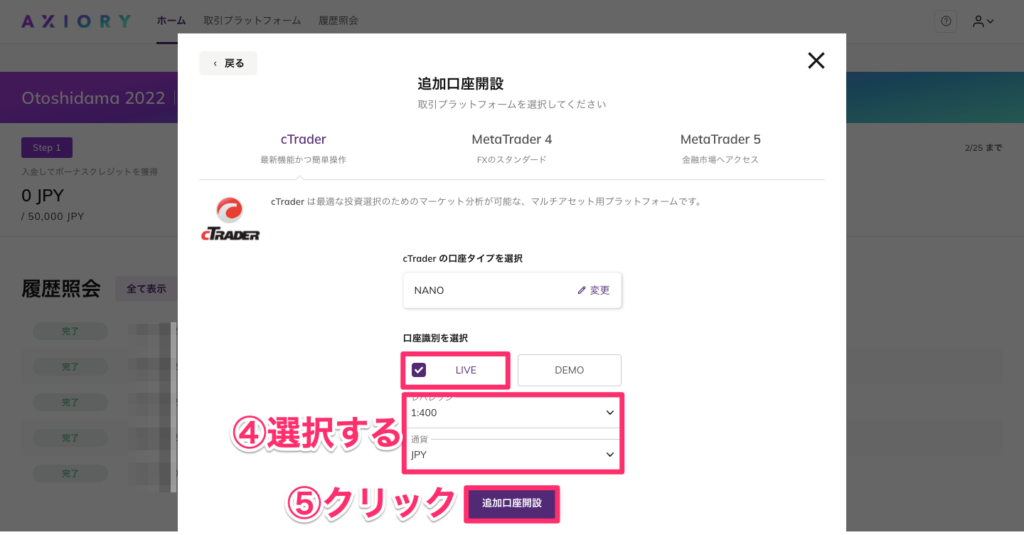Open the ホーム nav item

pos(171,21)
